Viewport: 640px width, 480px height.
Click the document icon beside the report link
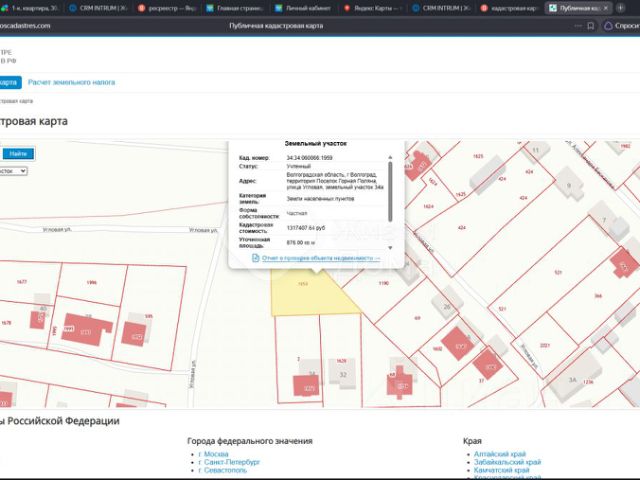point(256,258)
